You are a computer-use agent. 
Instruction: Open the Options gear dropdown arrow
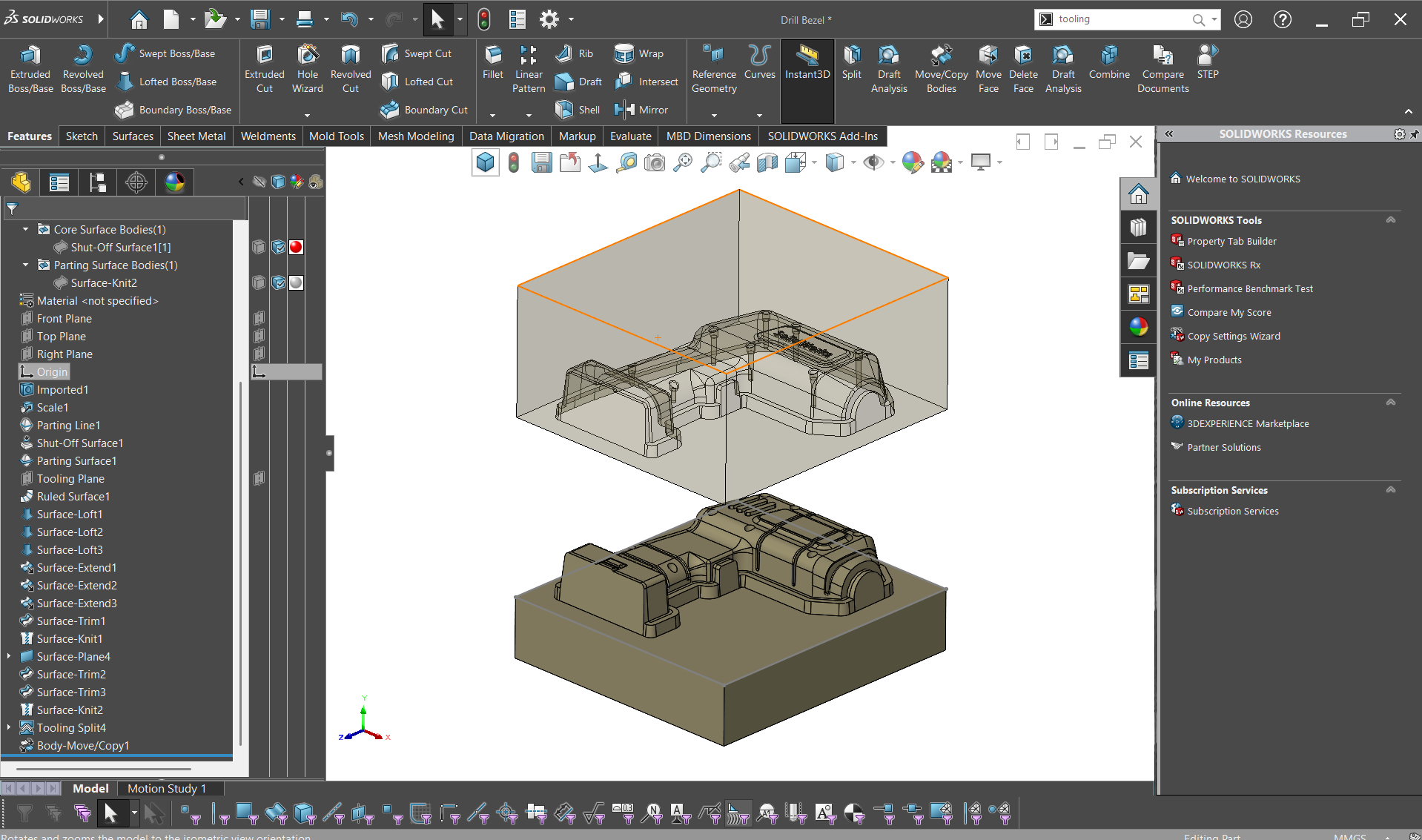point(571,19)
